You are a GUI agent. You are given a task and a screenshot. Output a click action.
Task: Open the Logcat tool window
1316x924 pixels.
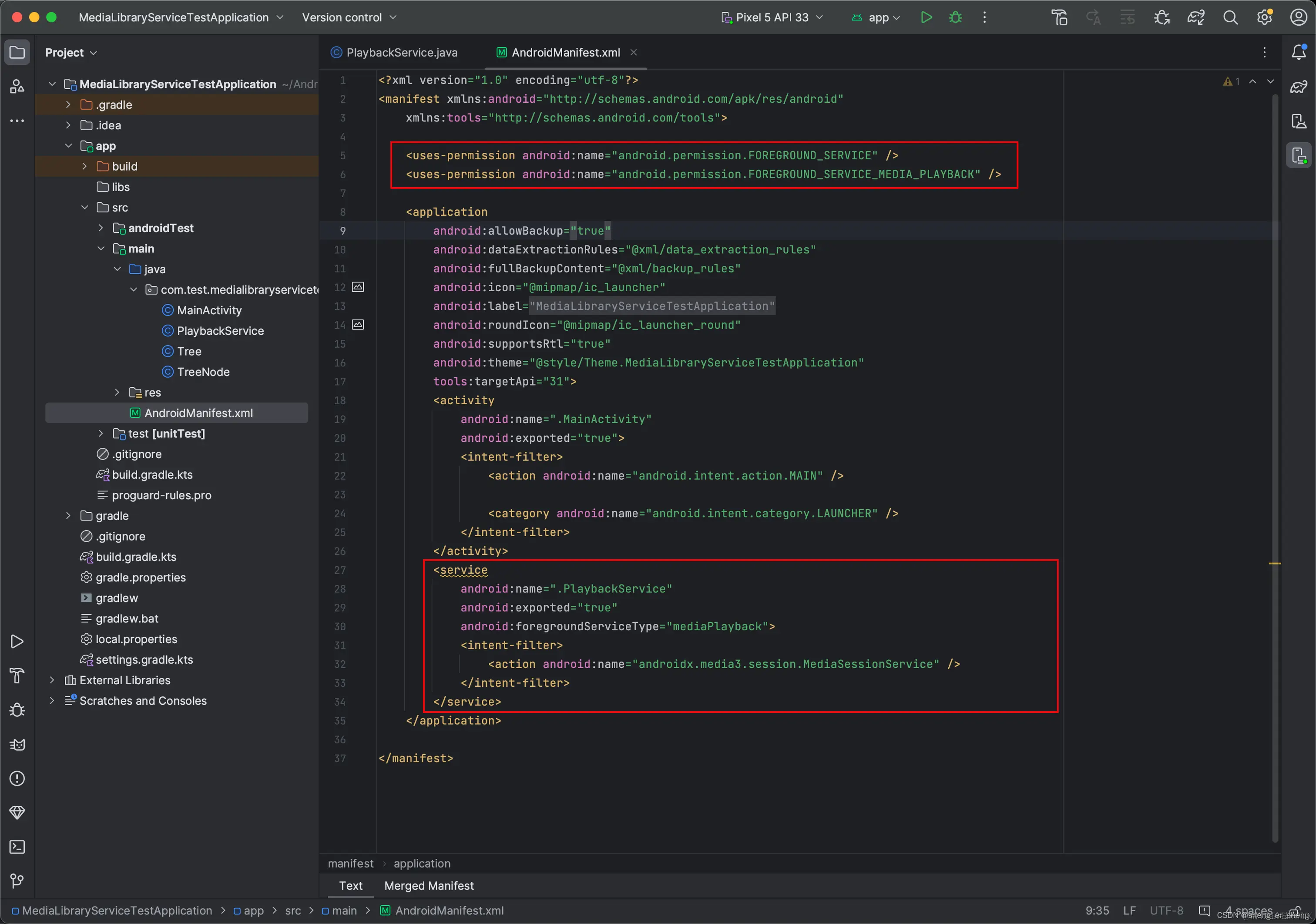(17, 744)
